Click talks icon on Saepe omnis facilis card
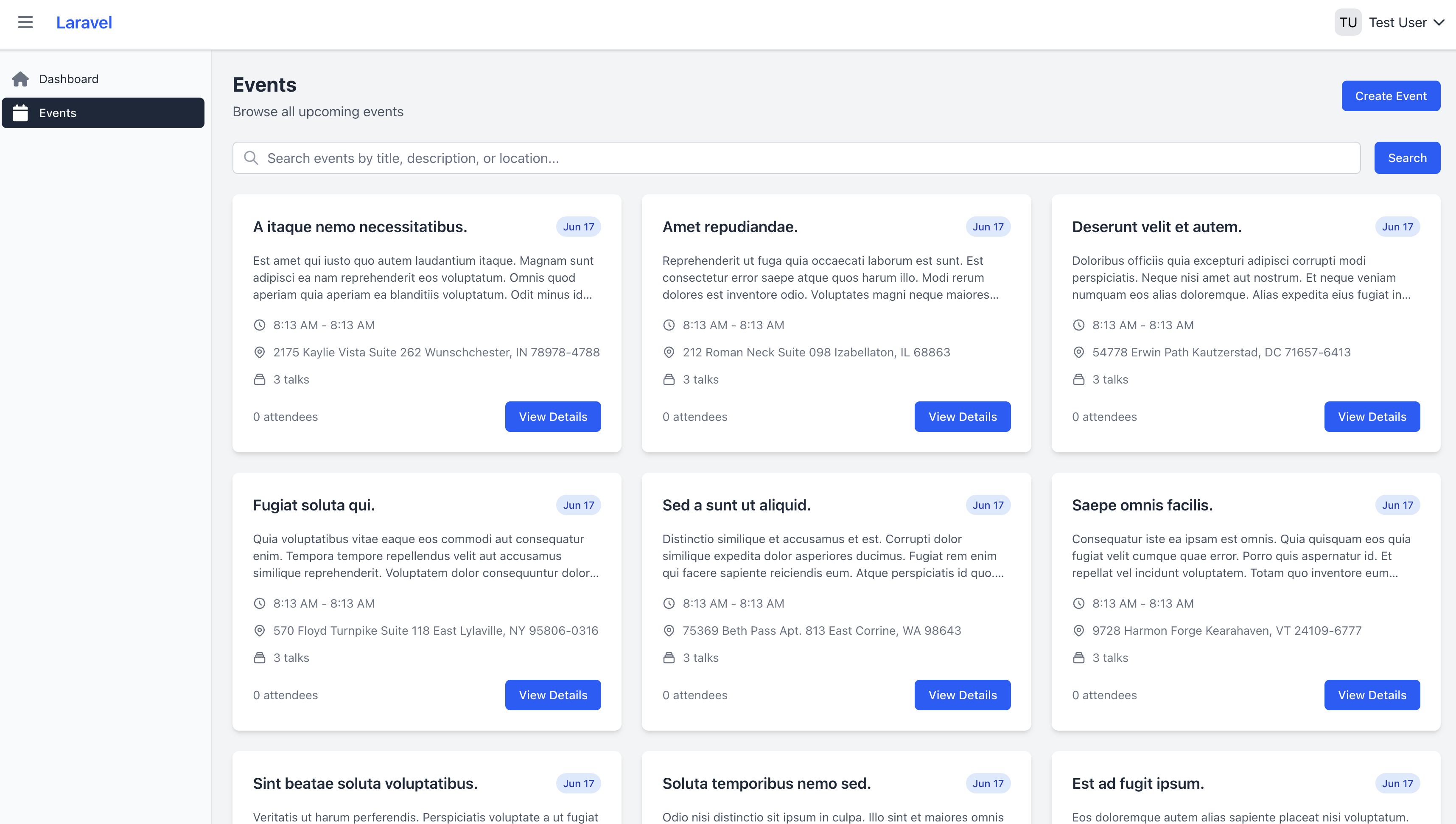 coord(1079,658)
